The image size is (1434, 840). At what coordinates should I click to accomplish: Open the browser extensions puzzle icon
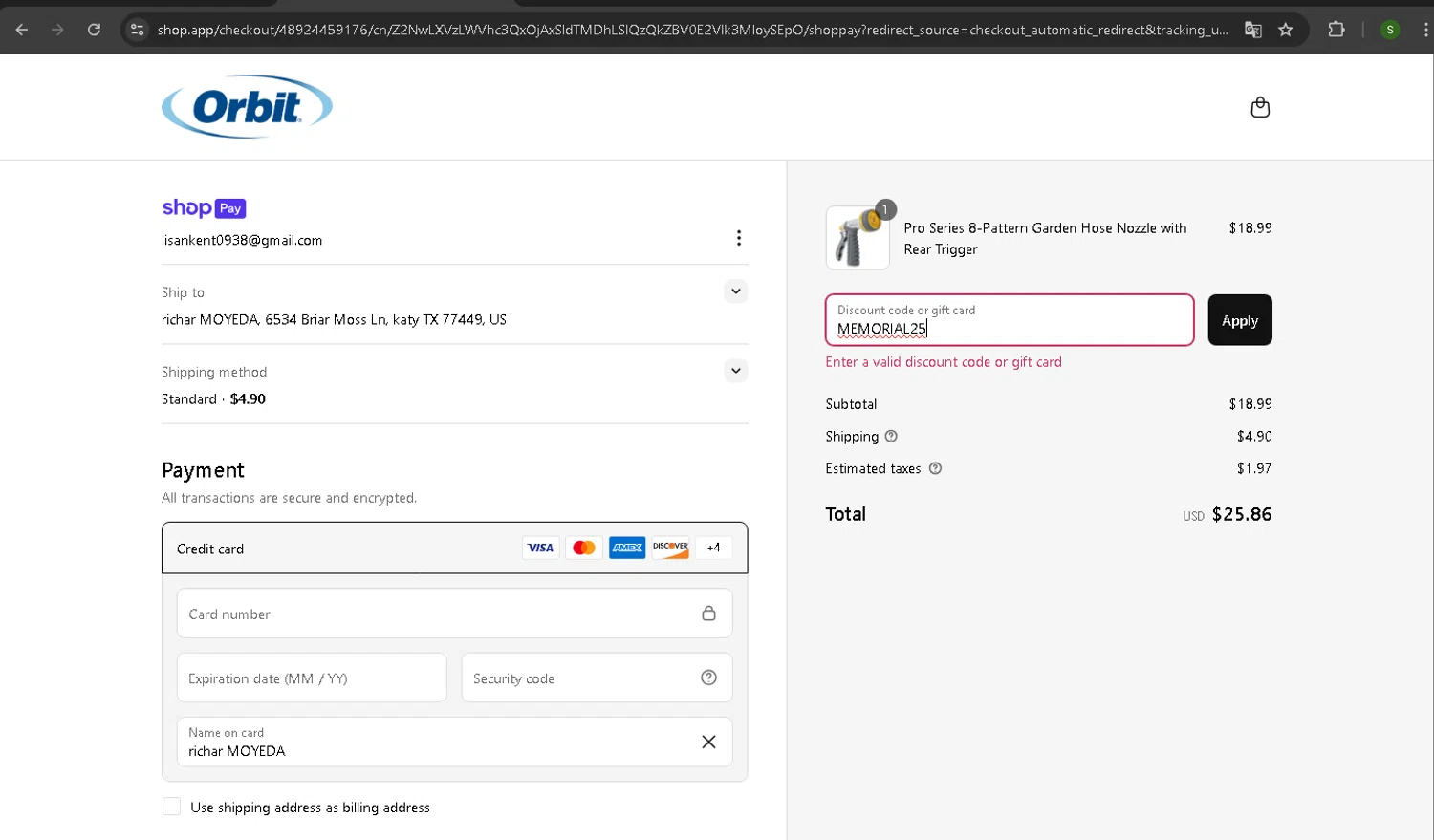tap(1336, 30)
